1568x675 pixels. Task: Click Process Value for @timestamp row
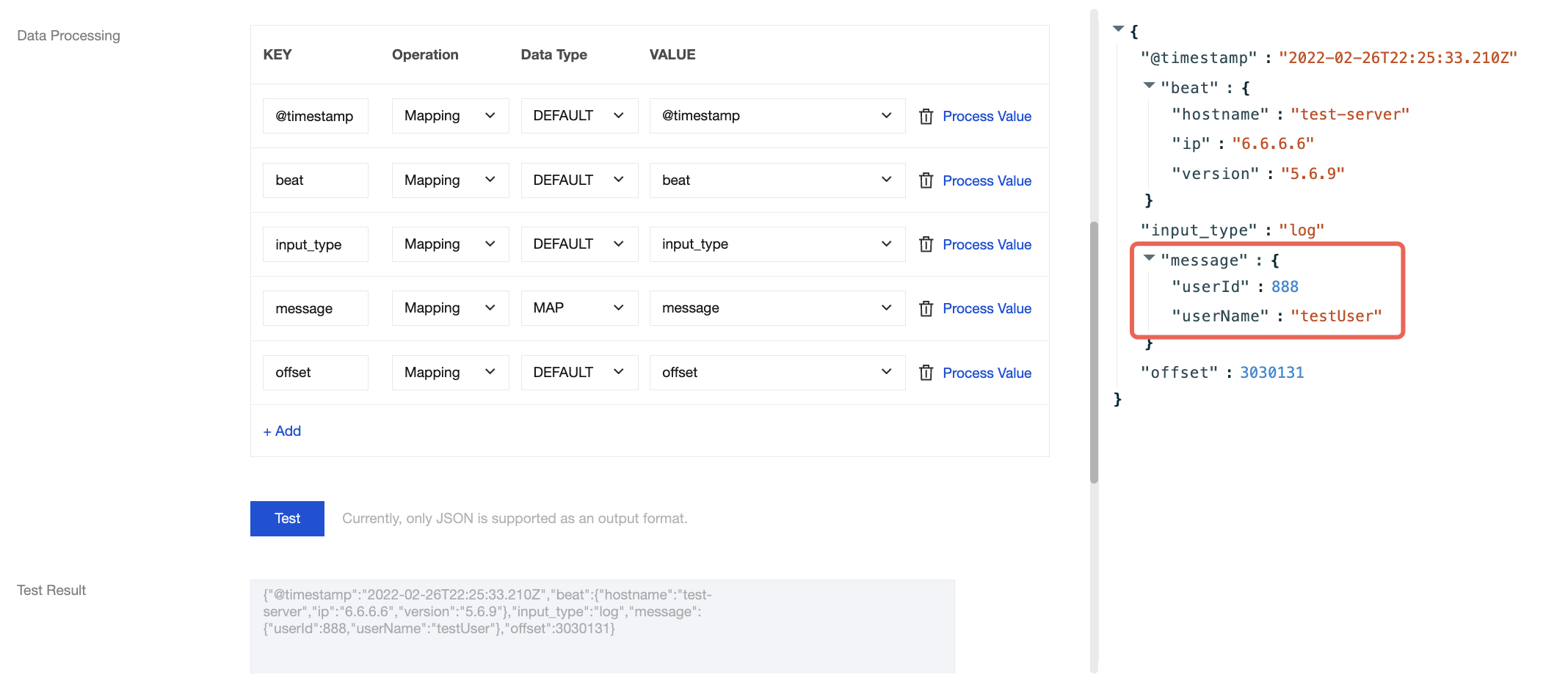tap(987, 117)
